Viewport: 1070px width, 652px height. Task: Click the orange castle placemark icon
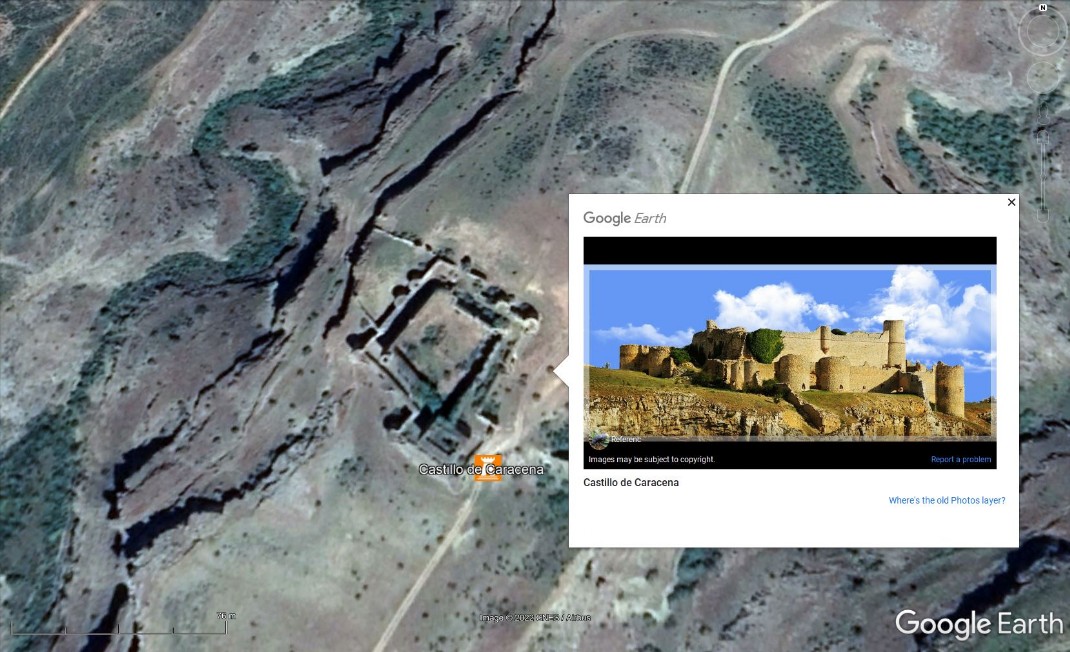coord(488,468)
